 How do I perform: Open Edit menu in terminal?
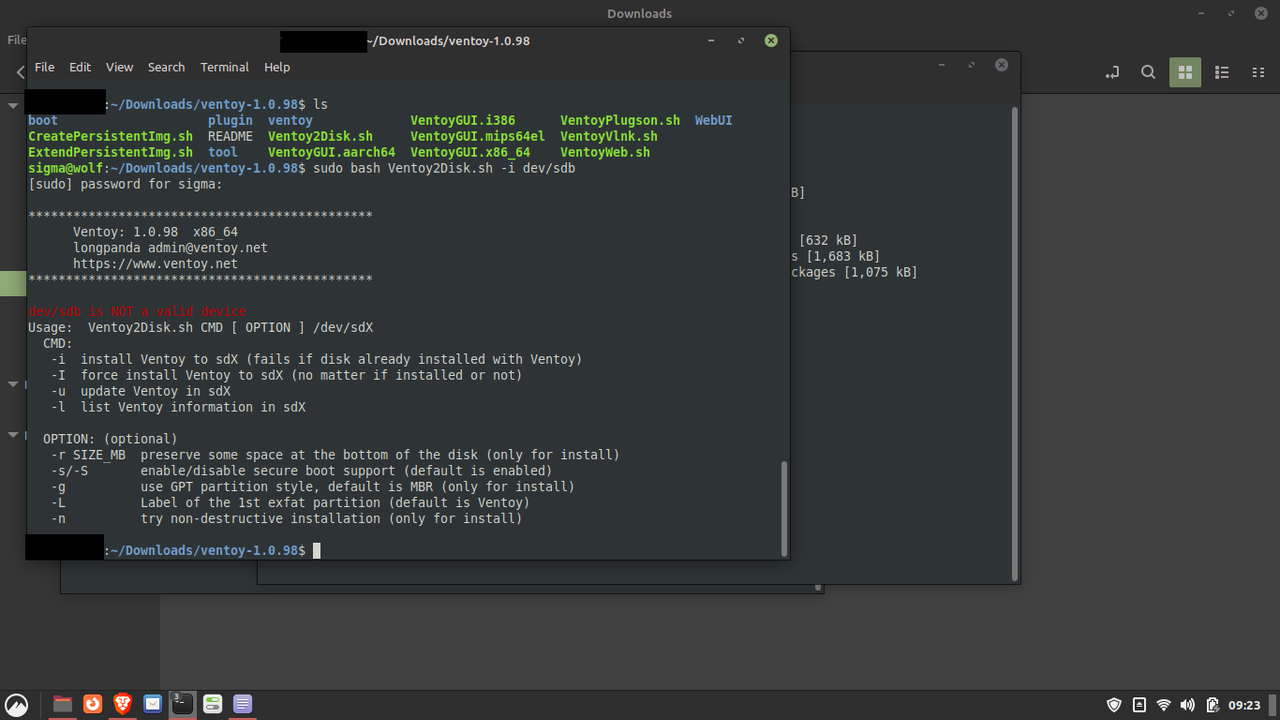(80, 67)
